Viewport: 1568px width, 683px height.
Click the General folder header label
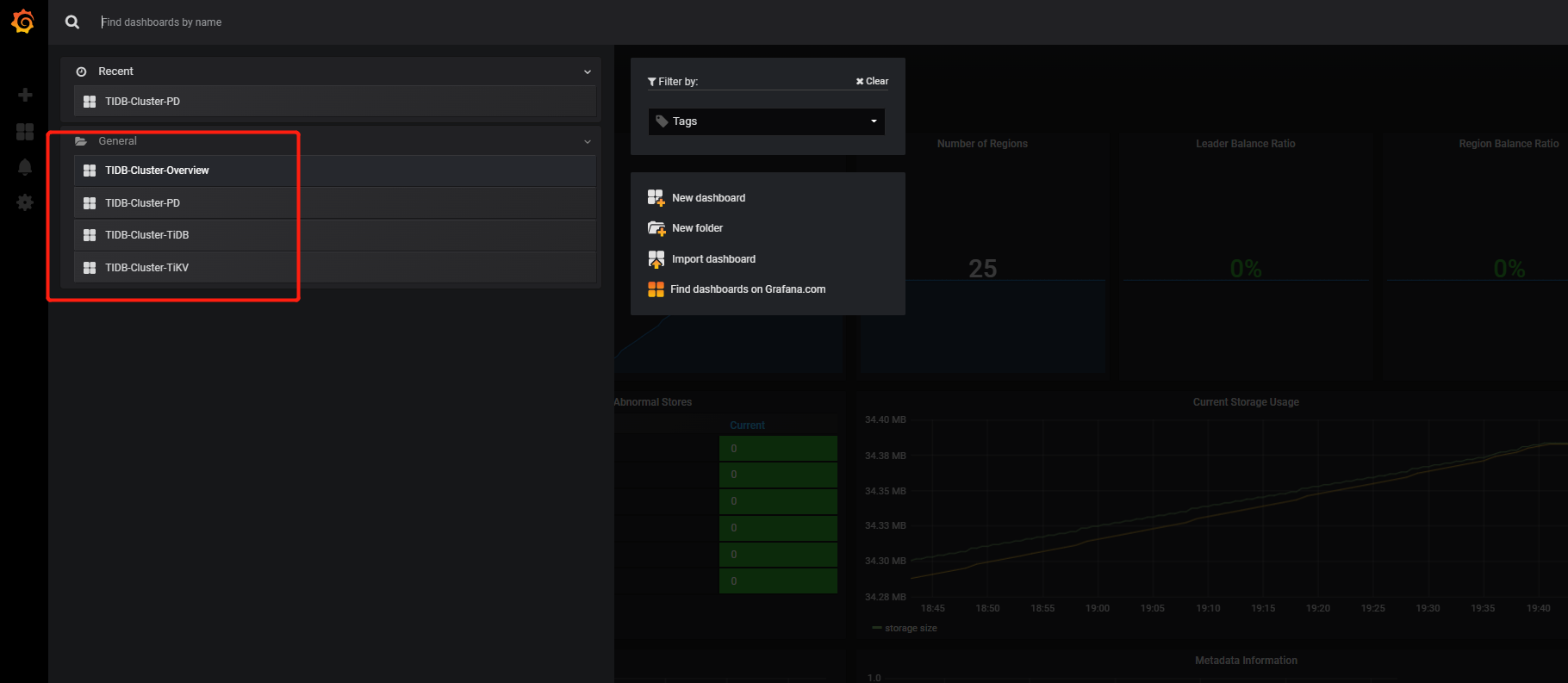(x=117, y=141)
